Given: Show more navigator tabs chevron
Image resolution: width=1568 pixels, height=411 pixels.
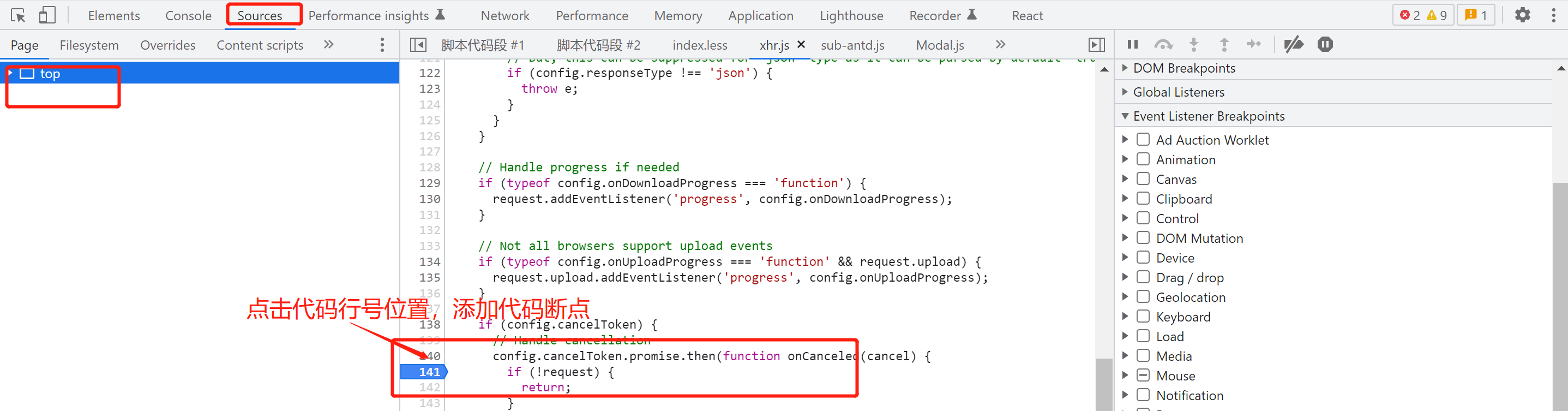Looking at the screenshot, I should (x=329, y=44).
